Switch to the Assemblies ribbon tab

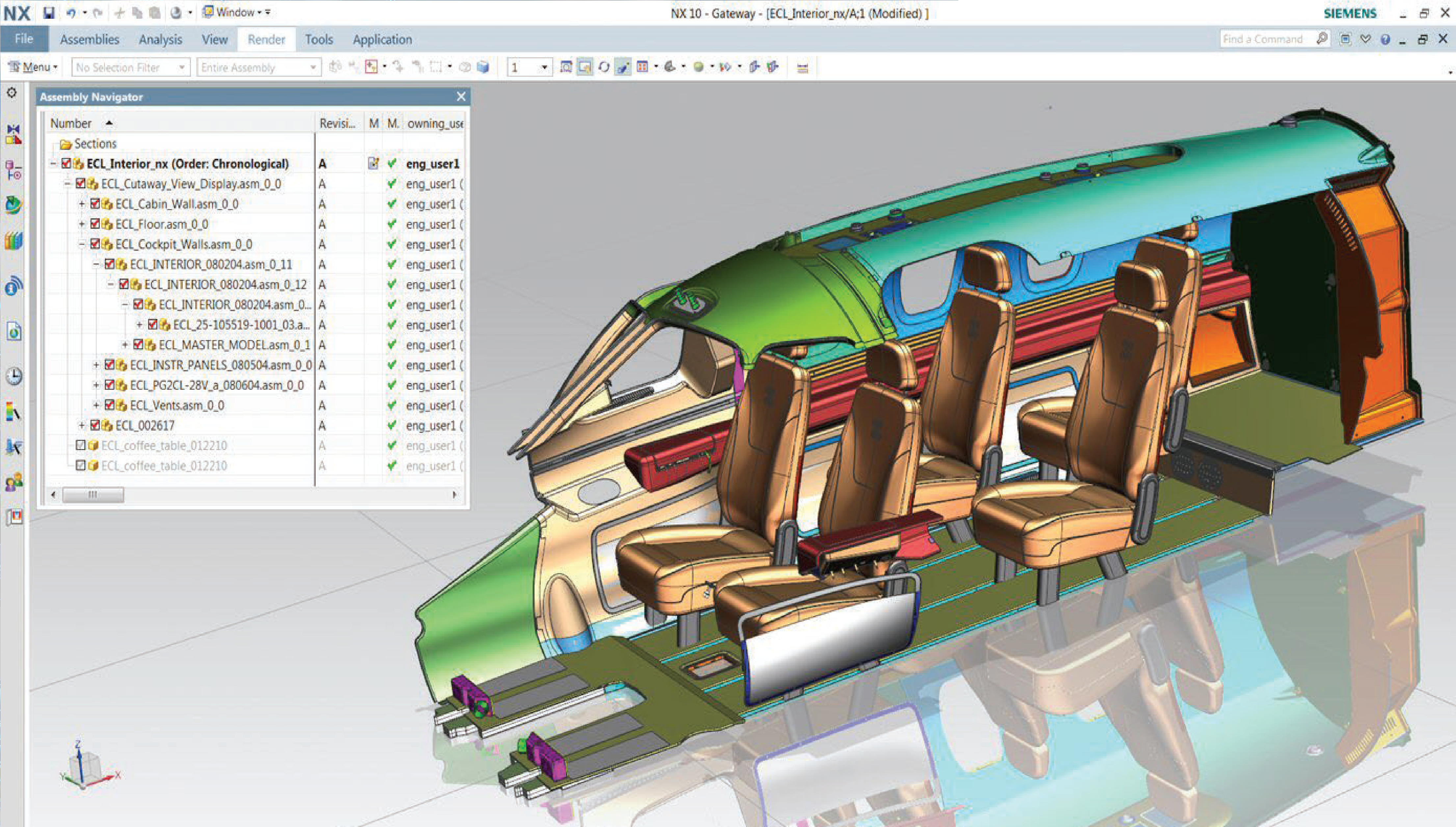89,39
